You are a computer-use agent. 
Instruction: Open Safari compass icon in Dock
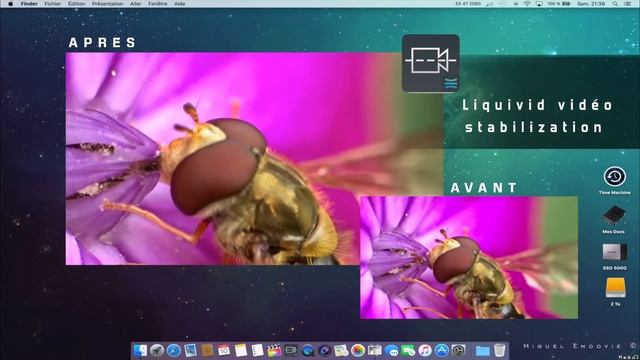tap(173, 350)
